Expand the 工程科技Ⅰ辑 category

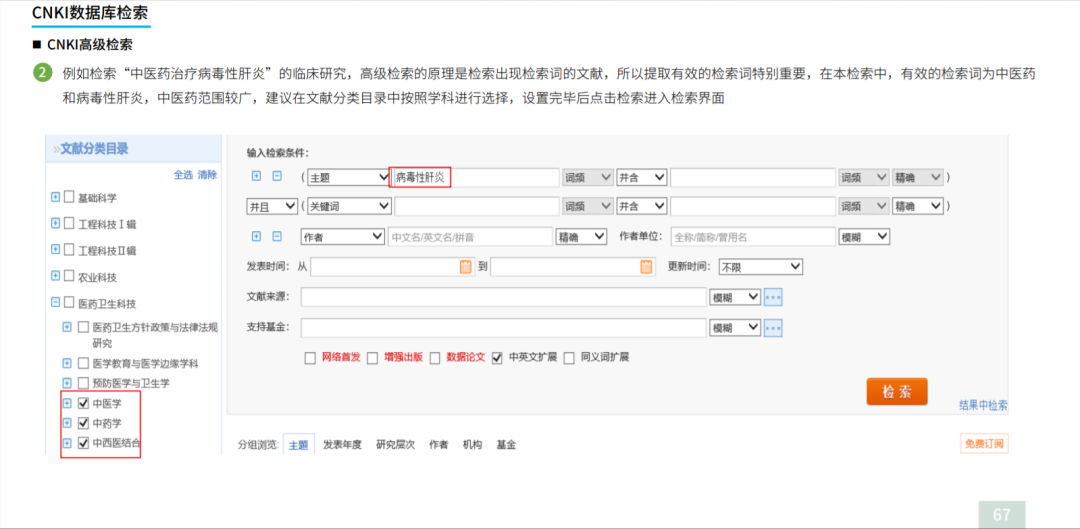pos(56,223)
